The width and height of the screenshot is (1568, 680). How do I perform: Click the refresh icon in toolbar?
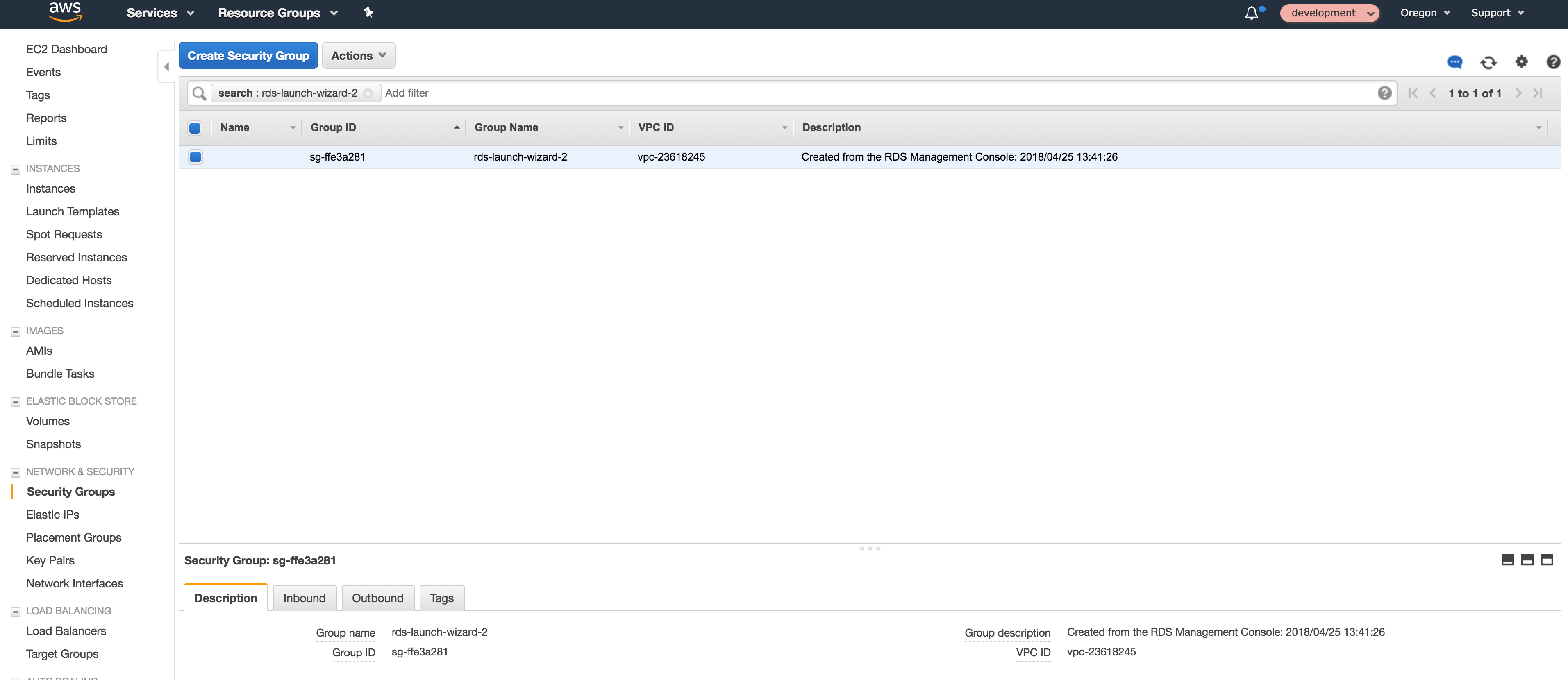(1488, 62)
